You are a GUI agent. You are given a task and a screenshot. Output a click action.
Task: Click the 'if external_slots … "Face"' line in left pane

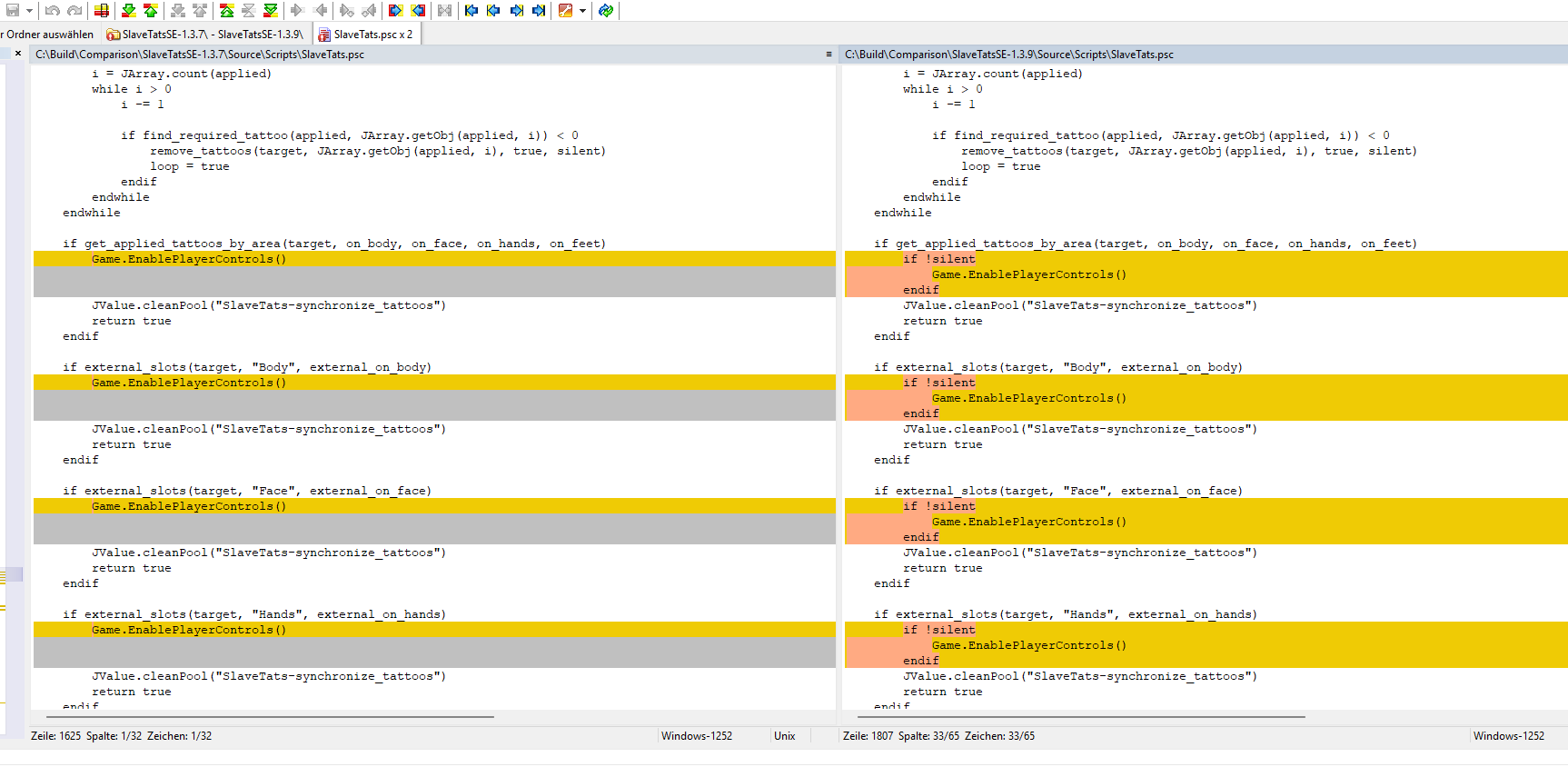(247, 491)
